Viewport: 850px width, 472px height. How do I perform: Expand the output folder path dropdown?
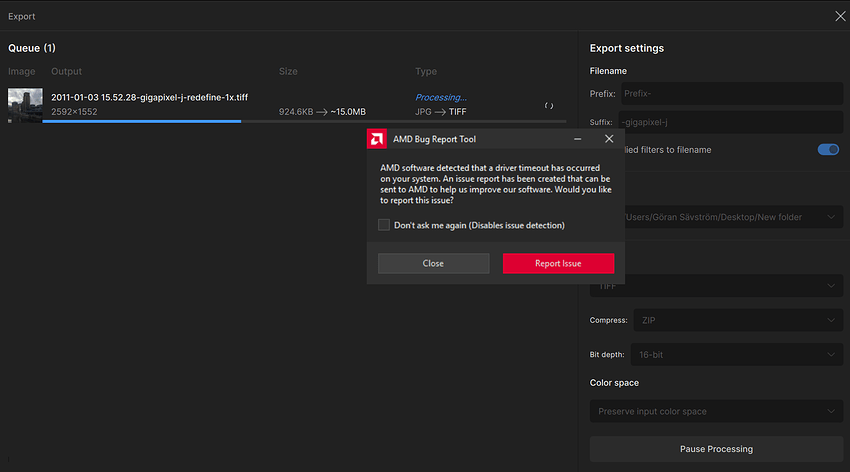[733, 217]
